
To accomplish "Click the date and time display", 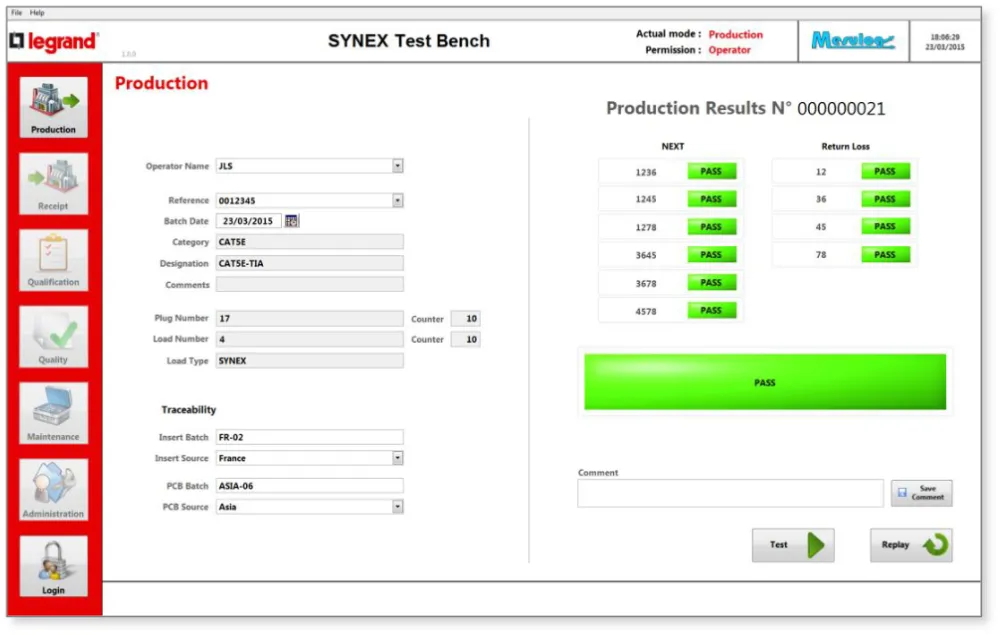I will point(945,42).
